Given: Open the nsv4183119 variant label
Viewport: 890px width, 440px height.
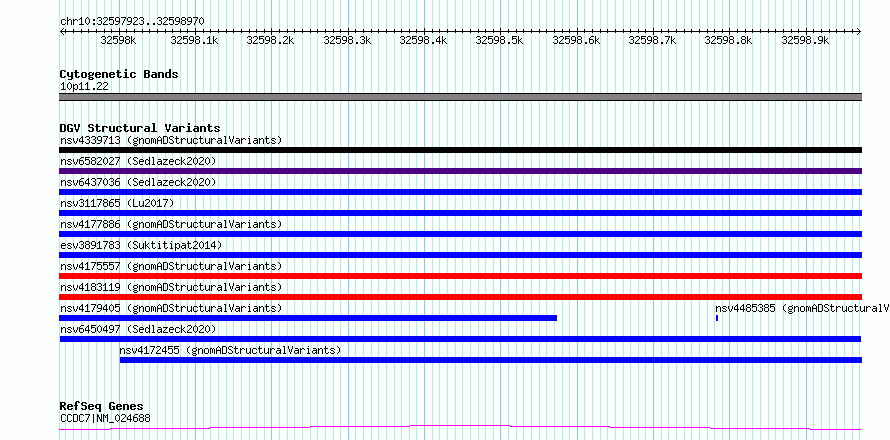Looking at the screenshot, I should coord(171,287).
